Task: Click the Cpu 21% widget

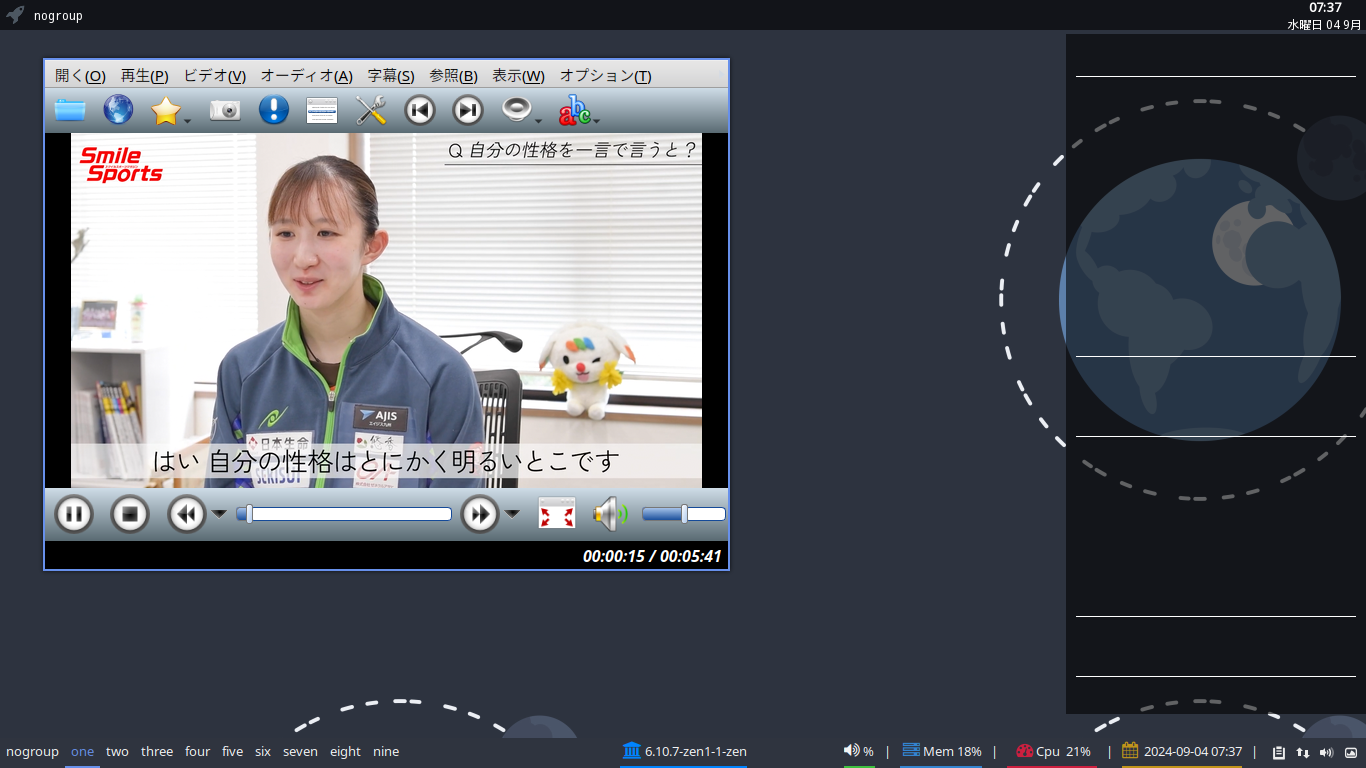Action: pyautogui.click(x=1053, y=751)
